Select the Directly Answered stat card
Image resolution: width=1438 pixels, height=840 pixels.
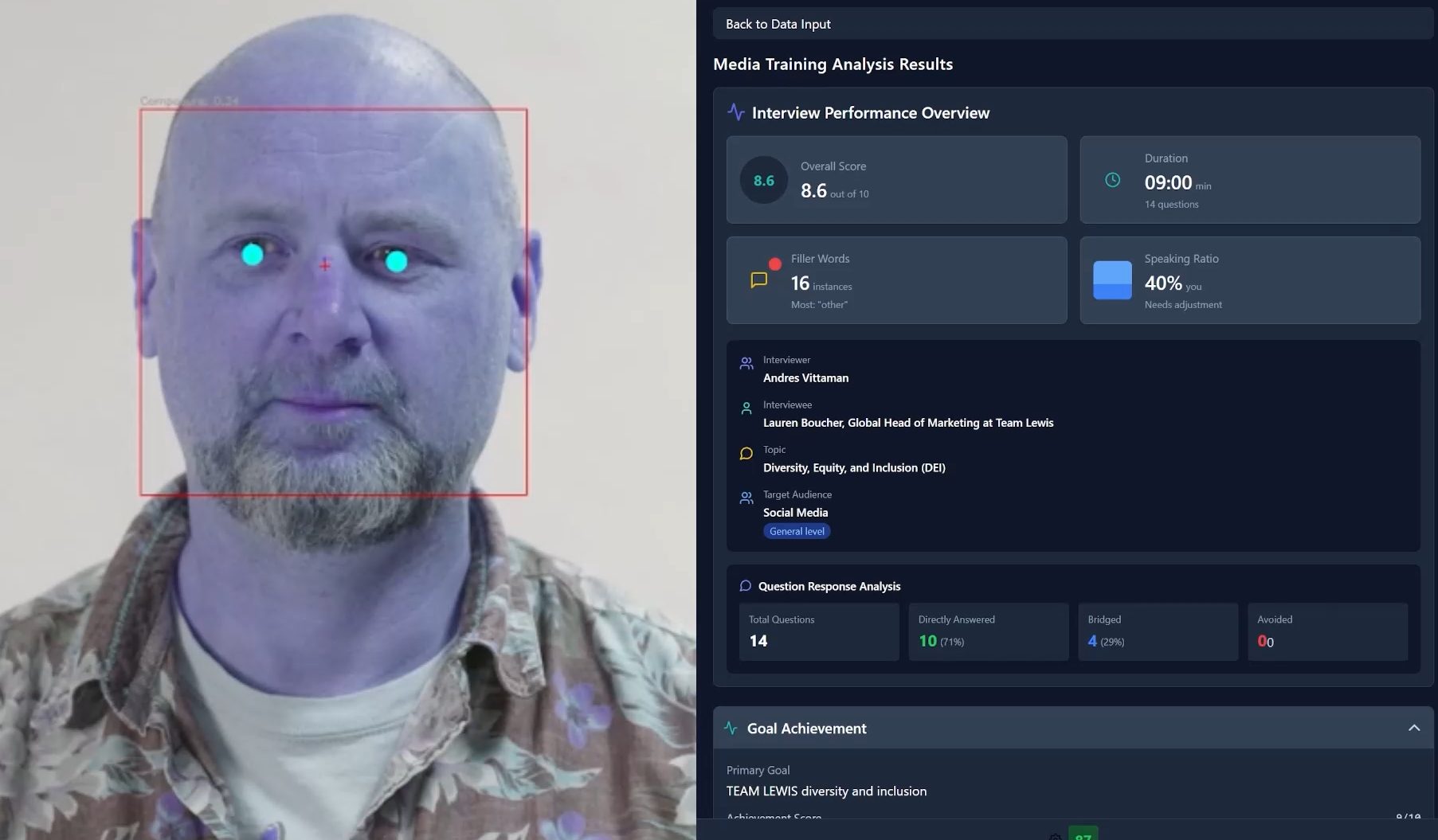click(x=988, y=631)
